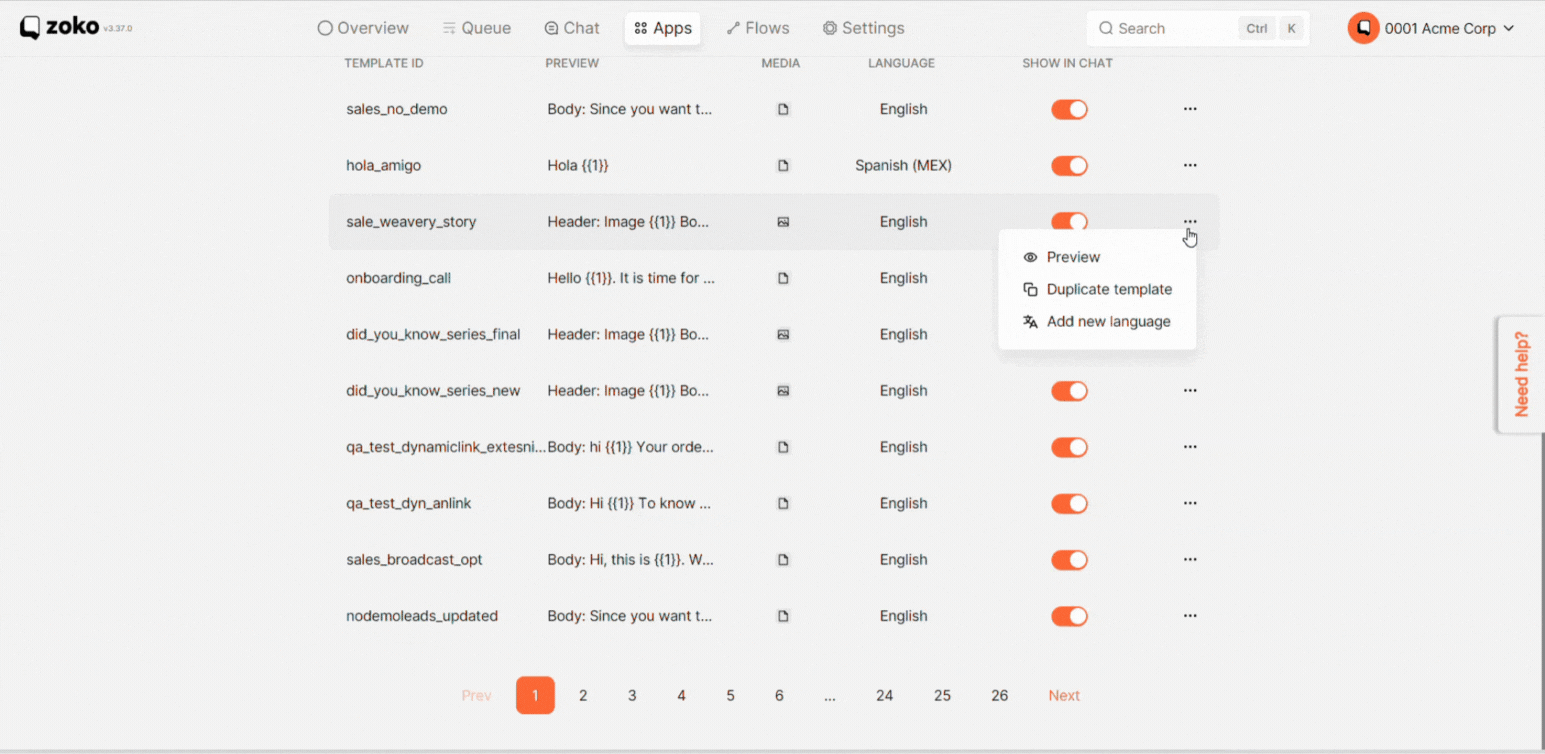Image resolution: width=1545 pixels, height=754 pixels.
Task: Open more options for sales_broadcast_opt
Action: [1190, 559]
